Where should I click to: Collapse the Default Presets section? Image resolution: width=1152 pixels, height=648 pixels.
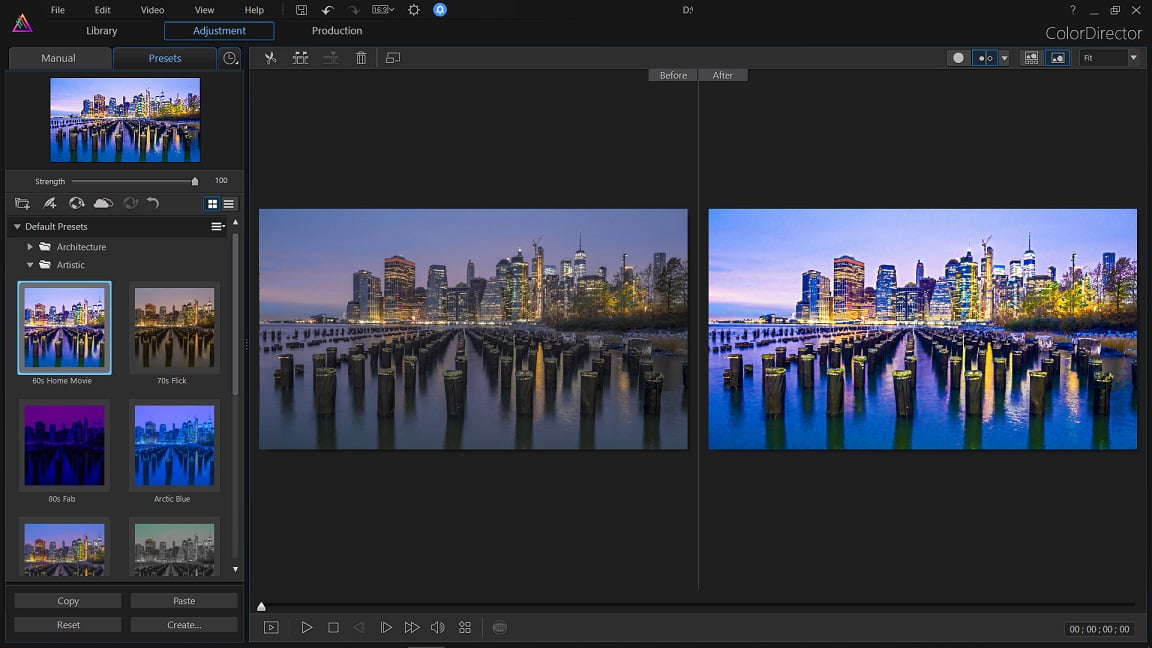click(x=17, y=227)
